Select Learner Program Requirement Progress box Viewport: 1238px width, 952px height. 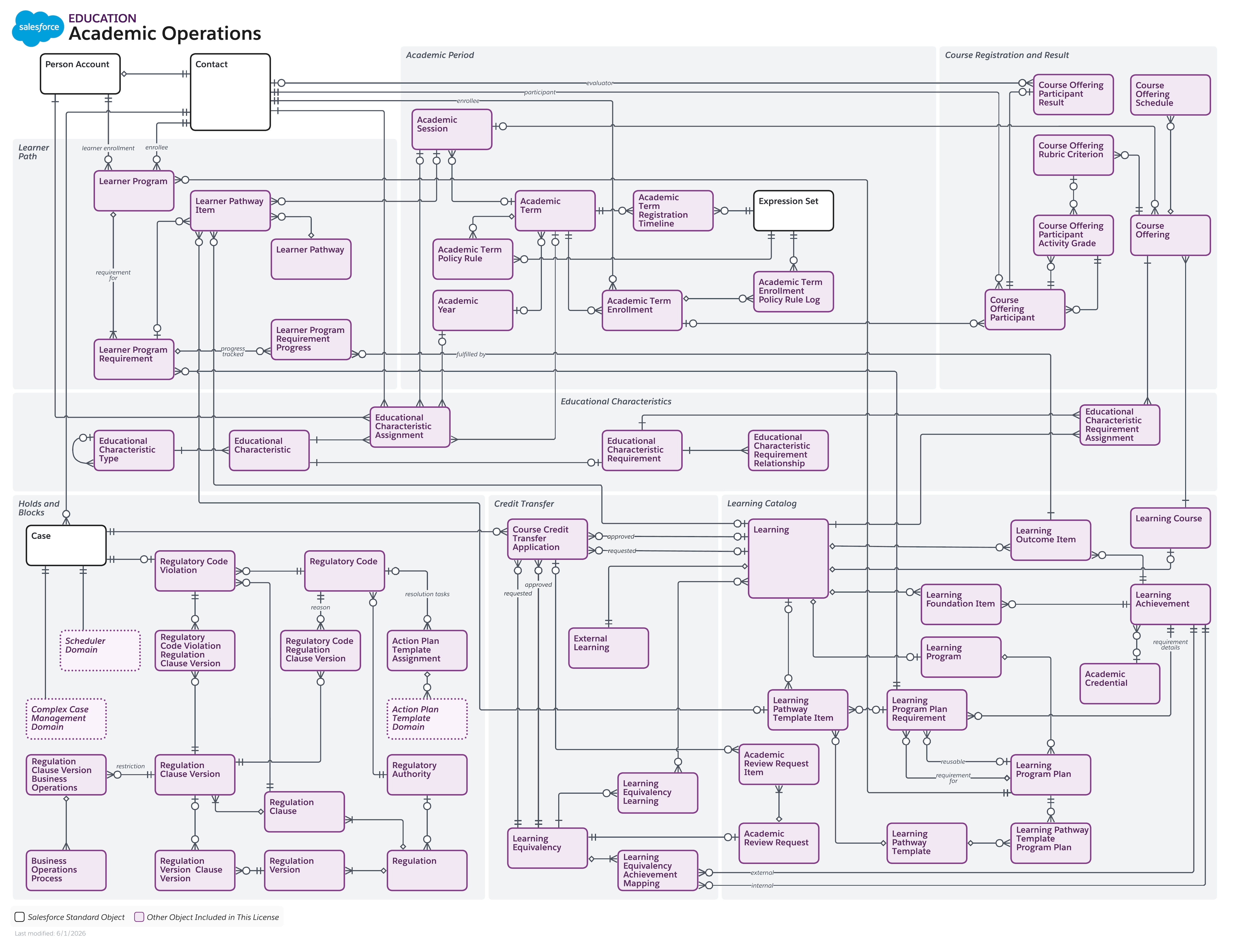311,340
